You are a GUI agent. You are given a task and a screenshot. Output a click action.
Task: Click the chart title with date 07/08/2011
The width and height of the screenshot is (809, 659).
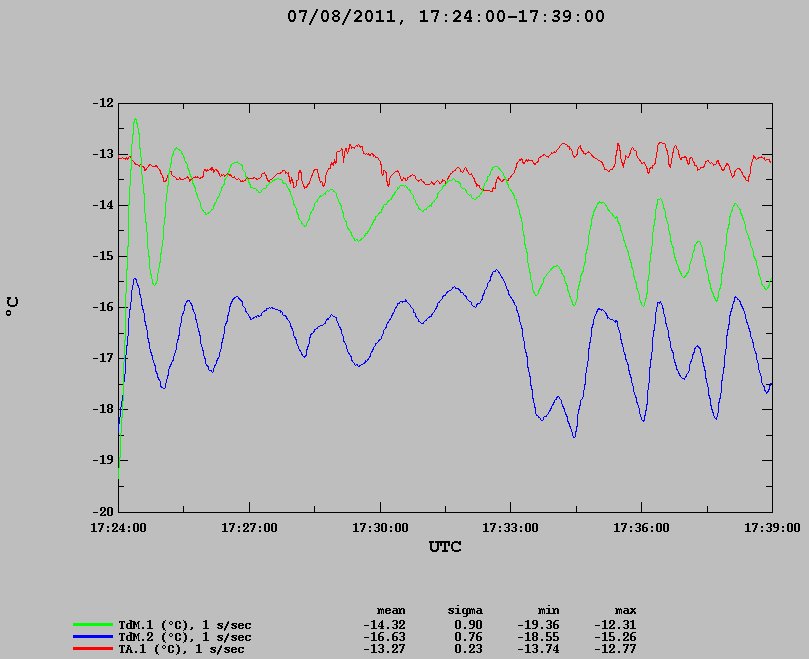446,17
